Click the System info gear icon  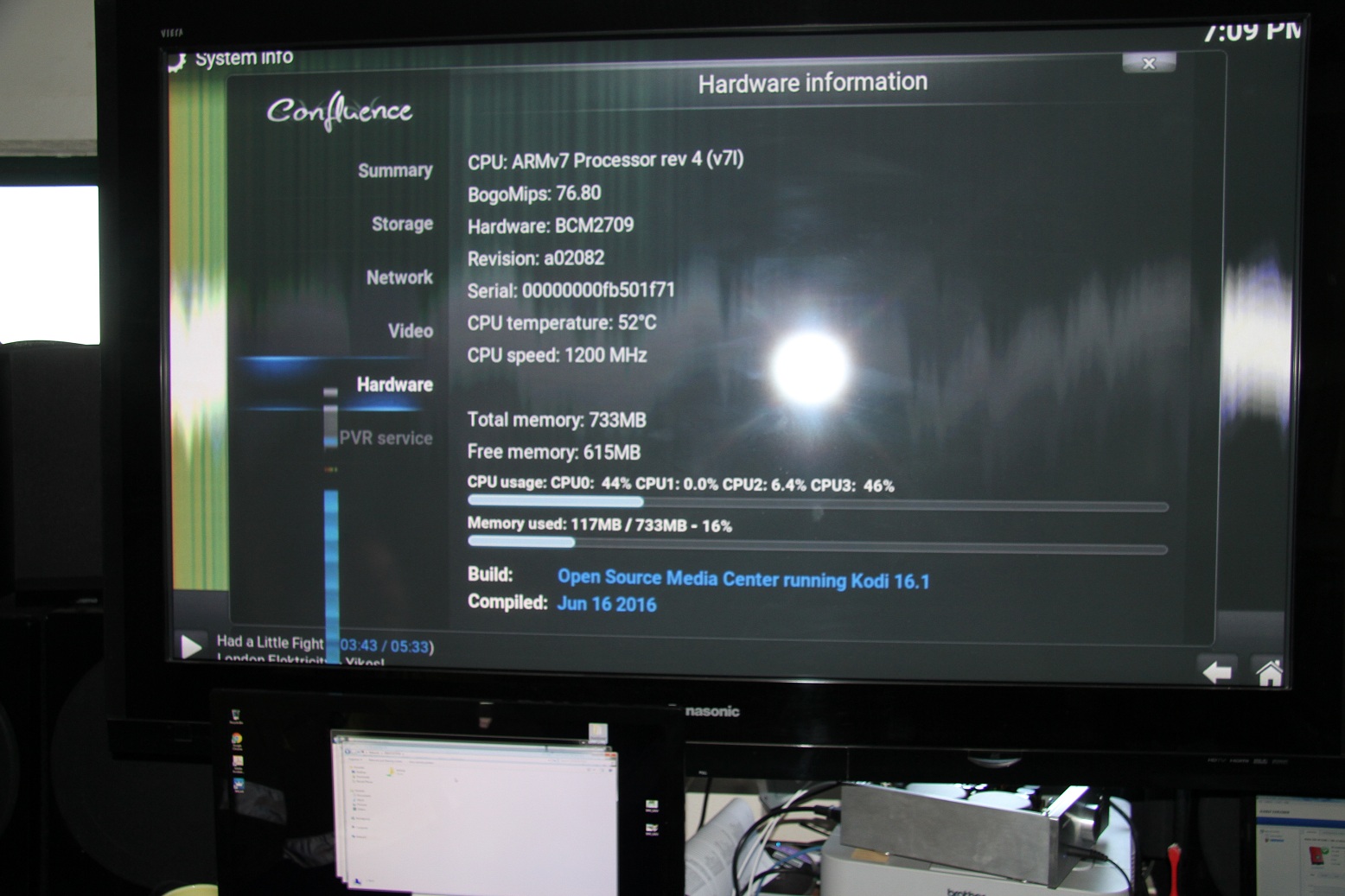pyautogui.click(x=176, y=62)
